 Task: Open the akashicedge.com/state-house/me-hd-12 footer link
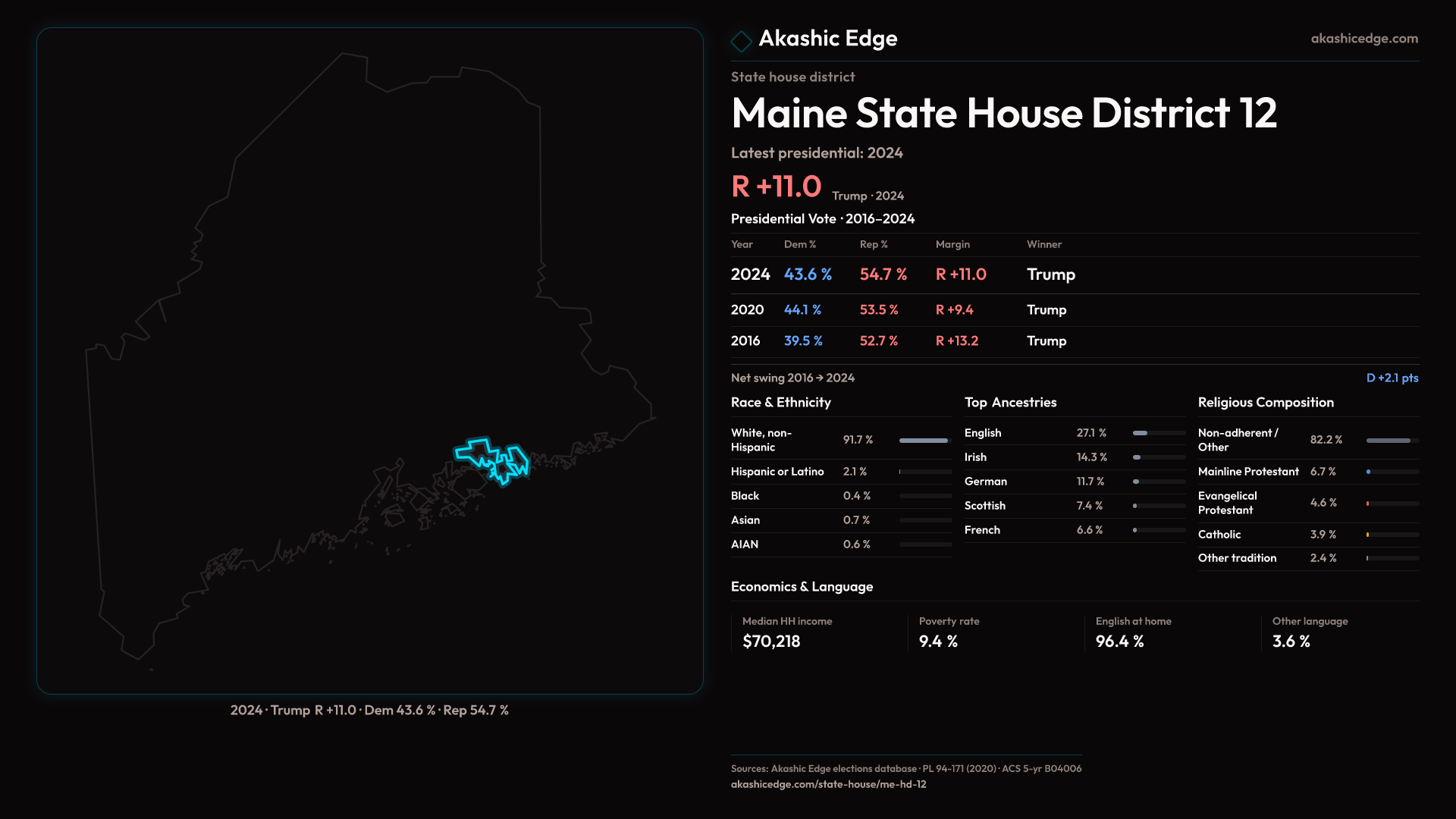pos(828,784)
